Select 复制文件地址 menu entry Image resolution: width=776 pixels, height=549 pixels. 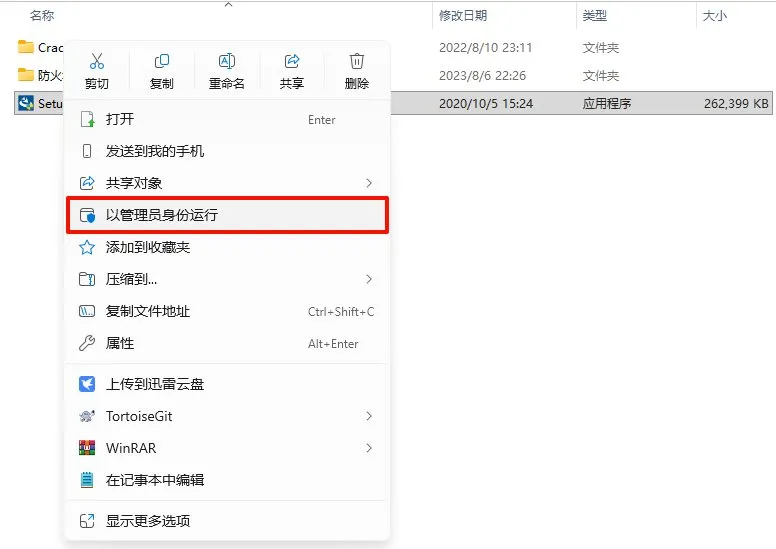coord(227,311)
